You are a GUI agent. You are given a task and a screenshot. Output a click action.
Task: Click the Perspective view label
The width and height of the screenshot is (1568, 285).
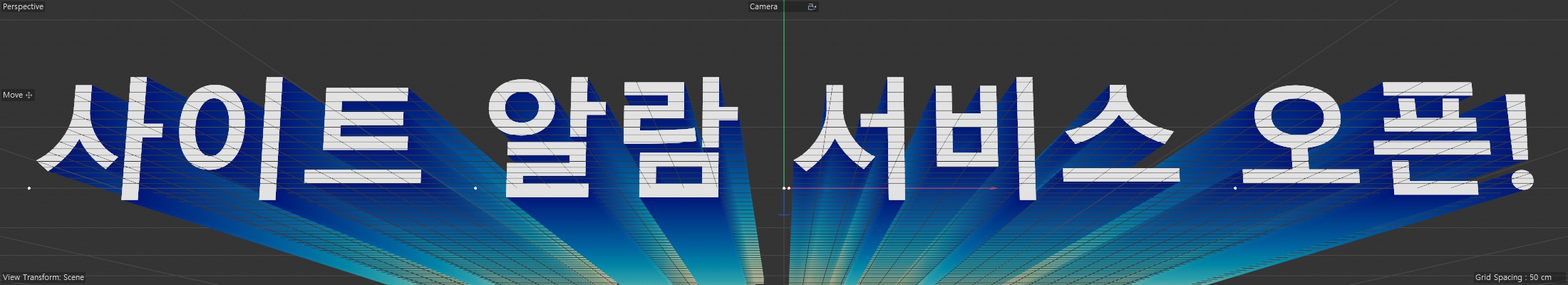pos(24,6)
